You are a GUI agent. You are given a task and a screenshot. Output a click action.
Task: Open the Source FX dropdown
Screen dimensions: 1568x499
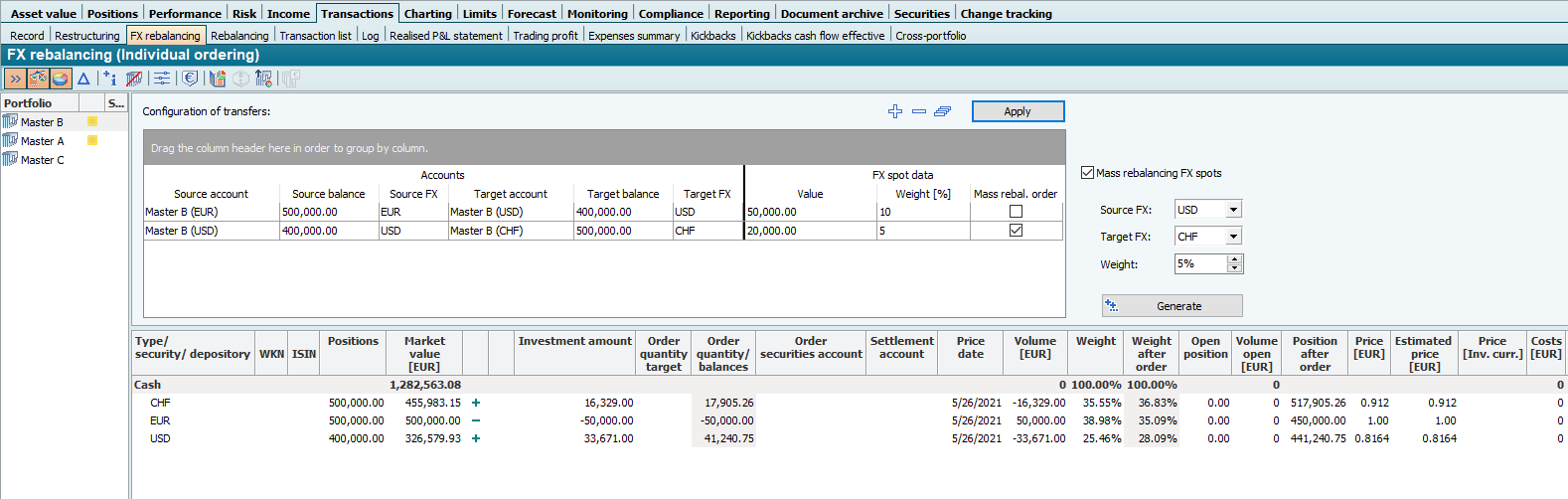tap(1233, 210)
